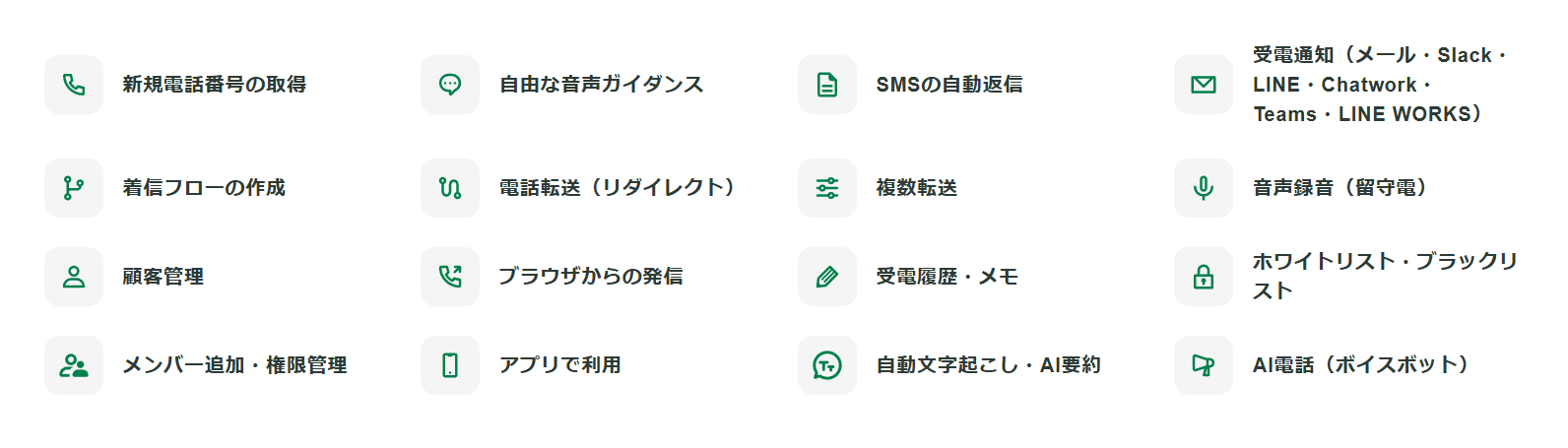1568x448 pixels.
Task: Click the megaphone icon for AI電話
Action: [x=1204, y=365]
